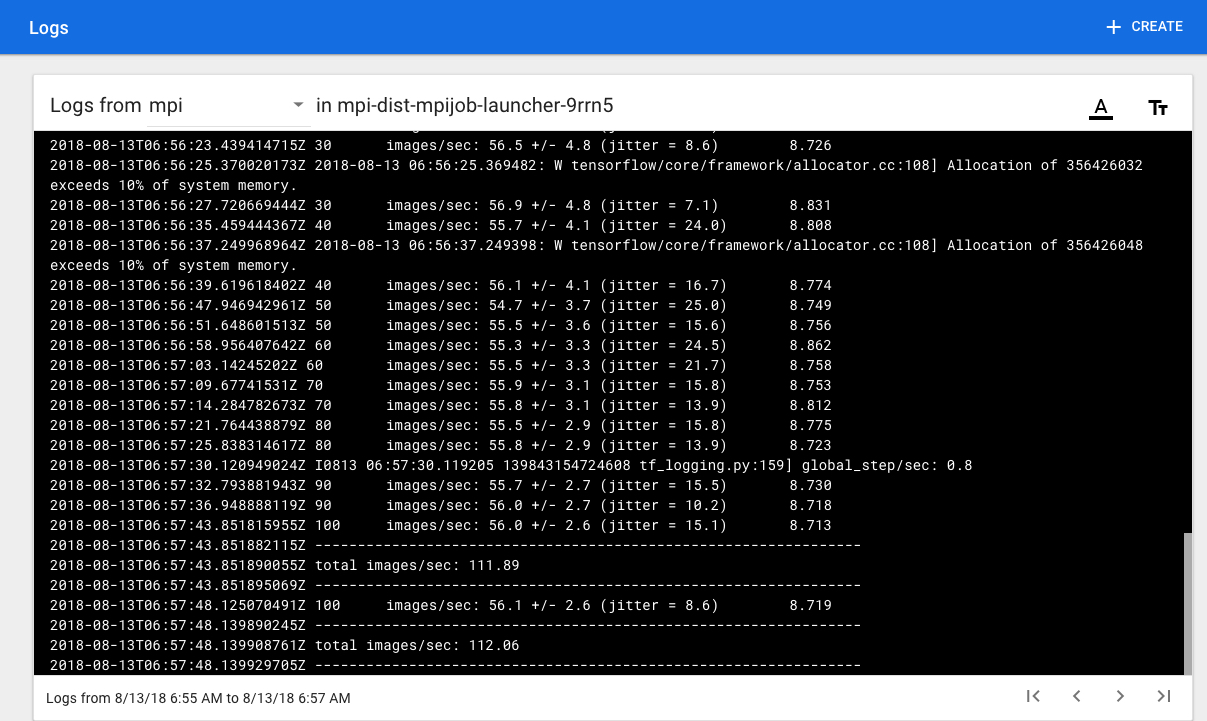Image resolution: width=1207 pixels, height=721 pixels.
Task: Click the CREATE button
Action: (x=1143, y=27)
